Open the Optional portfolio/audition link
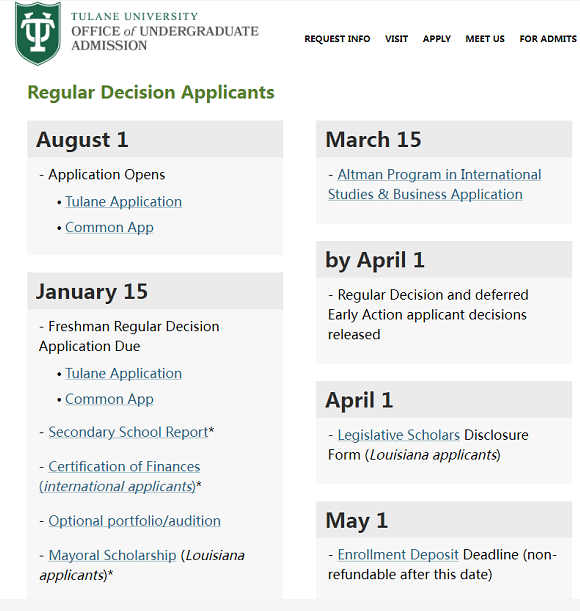Image resolution: width=580 pixels, height=611 pixels. pyautogui.click(x=134, y=521)
